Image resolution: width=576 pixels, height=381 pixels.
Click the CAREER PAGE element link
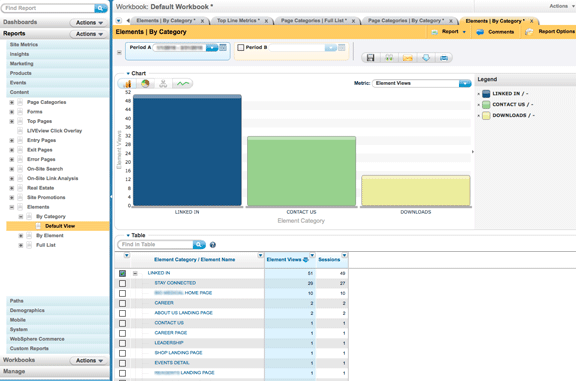pos(171,333)
